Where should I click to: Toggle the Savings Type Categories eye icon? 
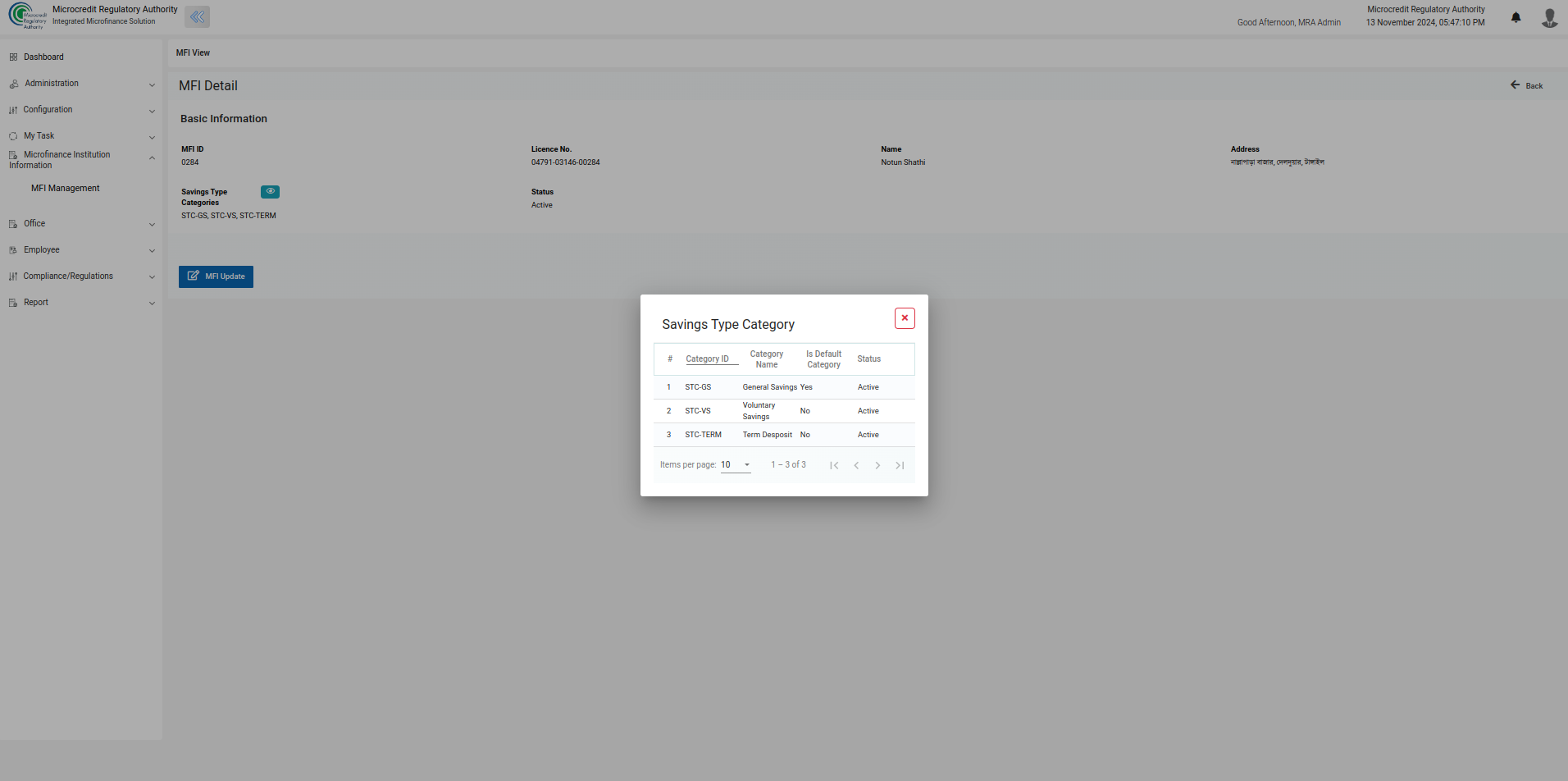[270, 192]
